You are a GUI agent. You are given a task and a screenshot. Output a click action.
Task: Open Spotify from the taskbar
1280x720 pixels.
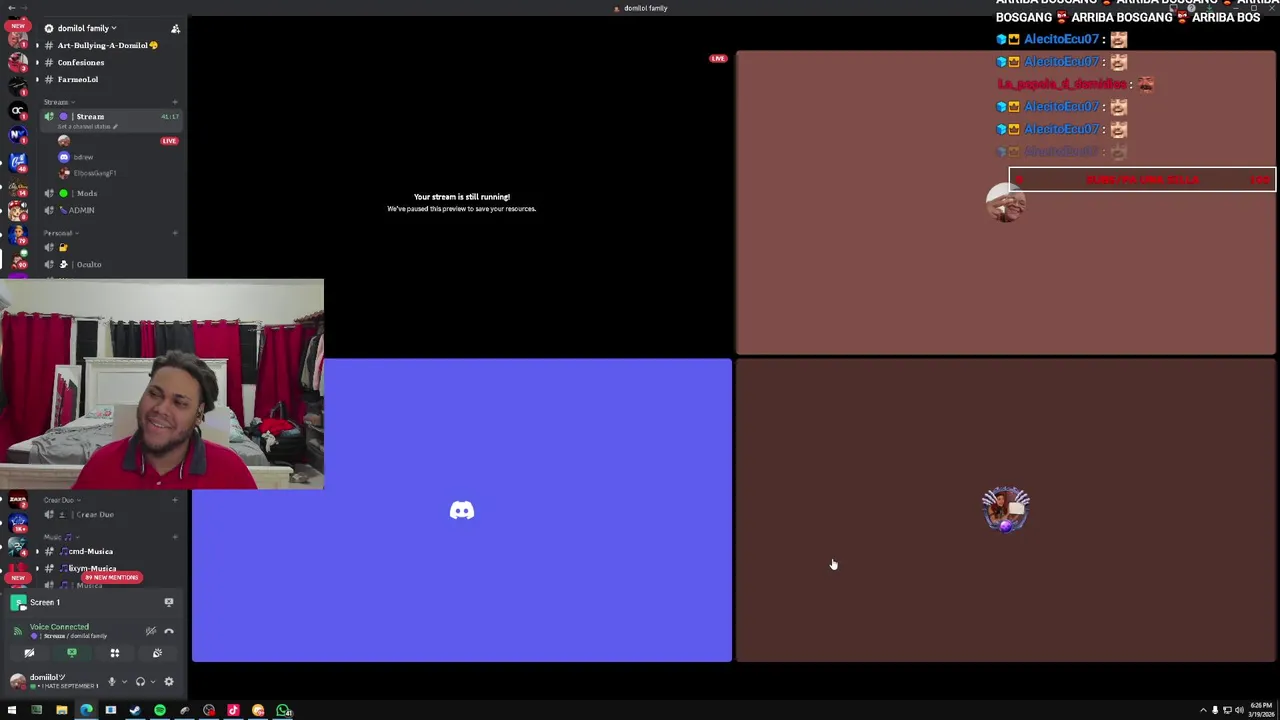click(x=159, y=710)
